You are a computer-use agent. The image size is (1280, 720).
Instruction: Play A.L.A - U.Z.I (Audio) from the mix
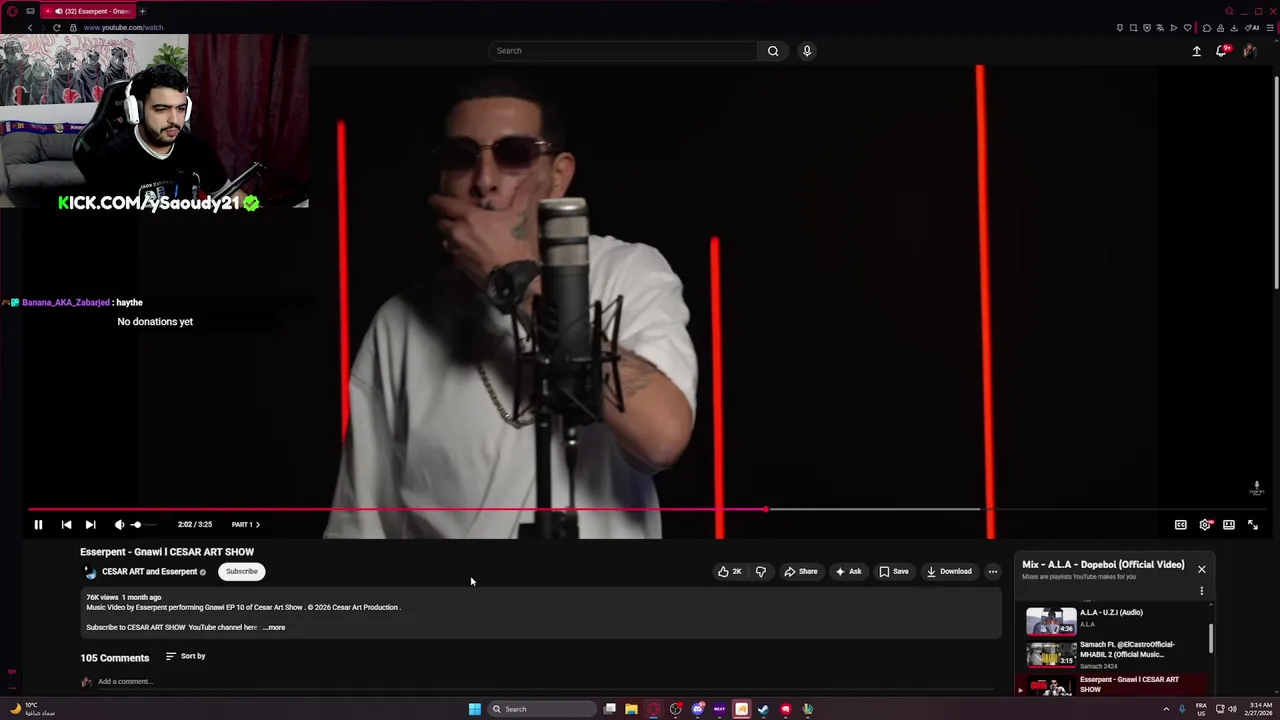tap(1115, 620)
